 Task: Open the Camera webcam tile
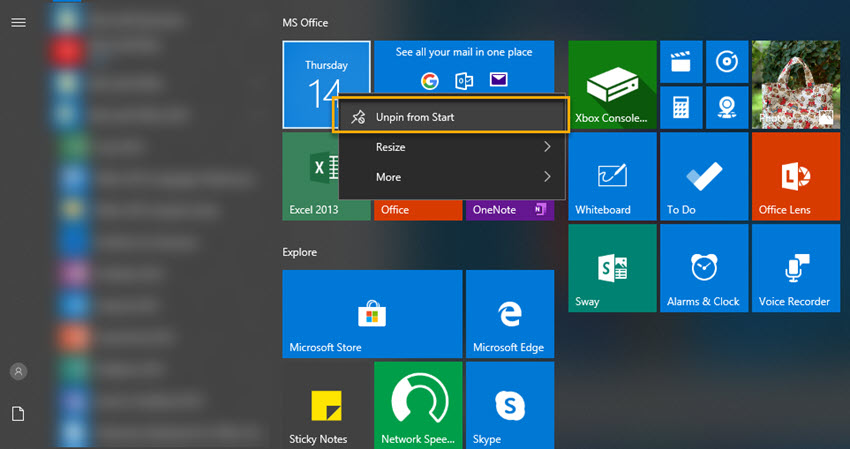click(x=727, y=107)
